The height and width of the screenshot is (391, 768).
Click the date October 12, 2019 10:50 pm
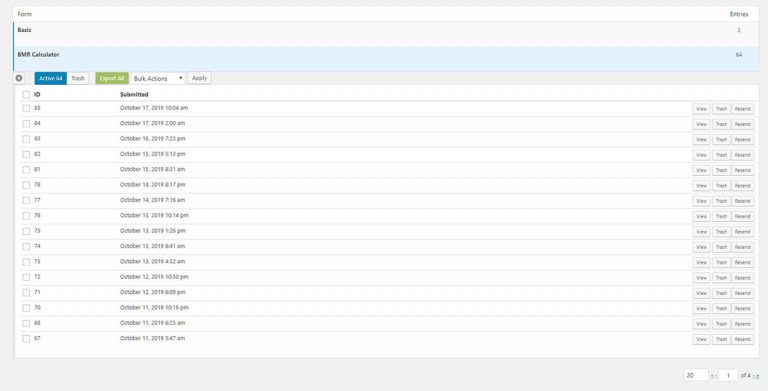[154, 277]
